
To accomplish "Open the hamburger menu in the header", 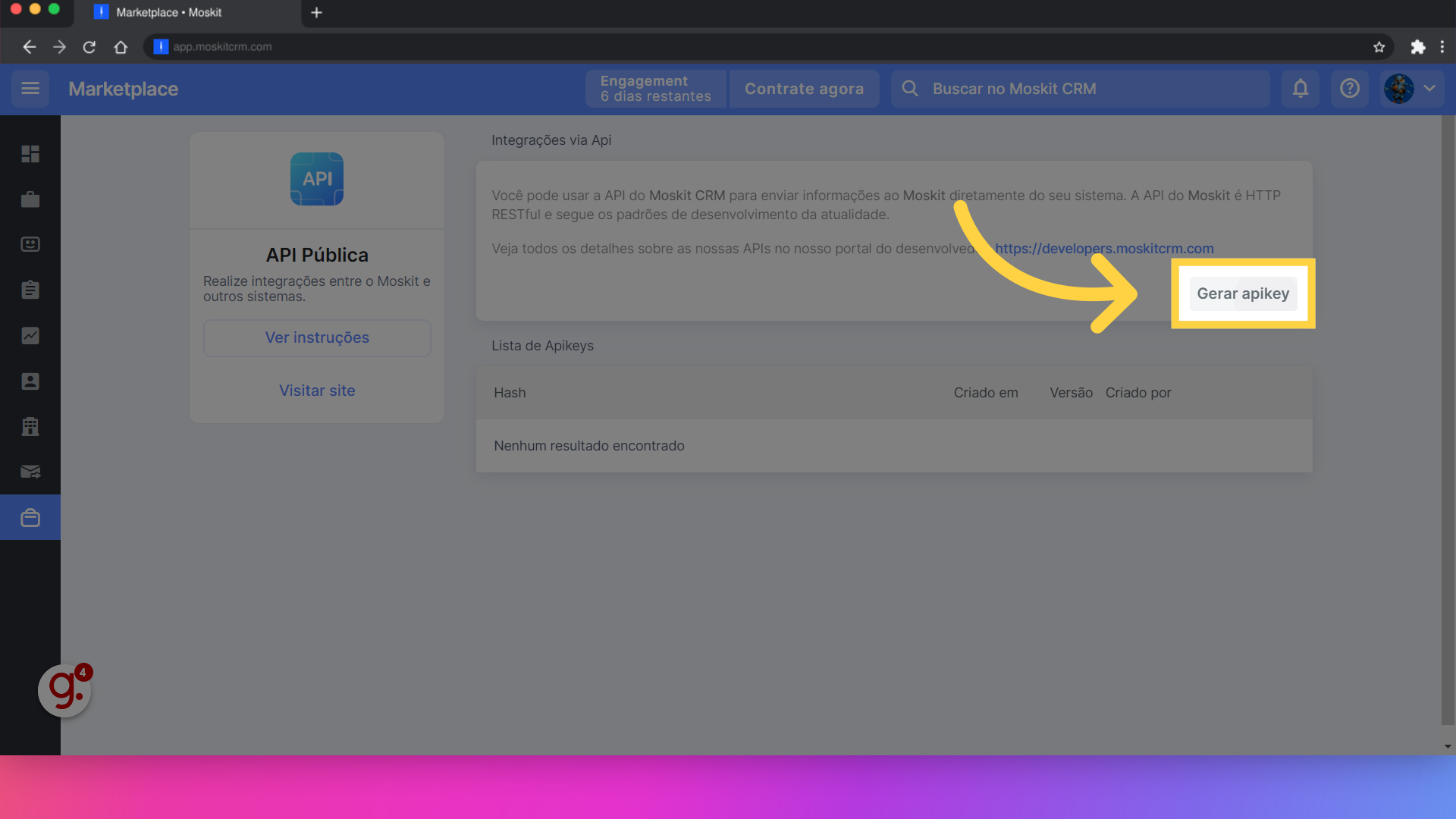I will (x=30, y=89).
